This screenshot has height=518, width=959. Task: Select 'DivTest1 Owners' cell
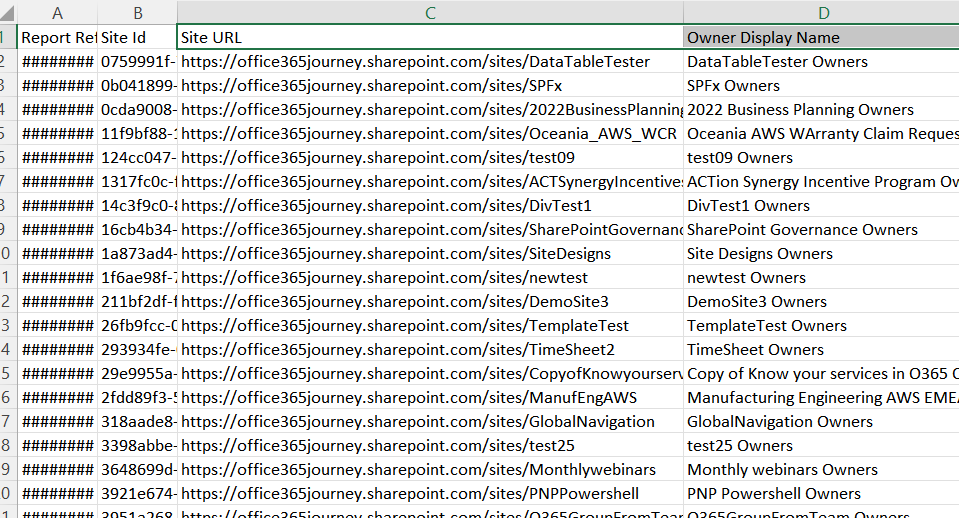[x=821, y=205]
